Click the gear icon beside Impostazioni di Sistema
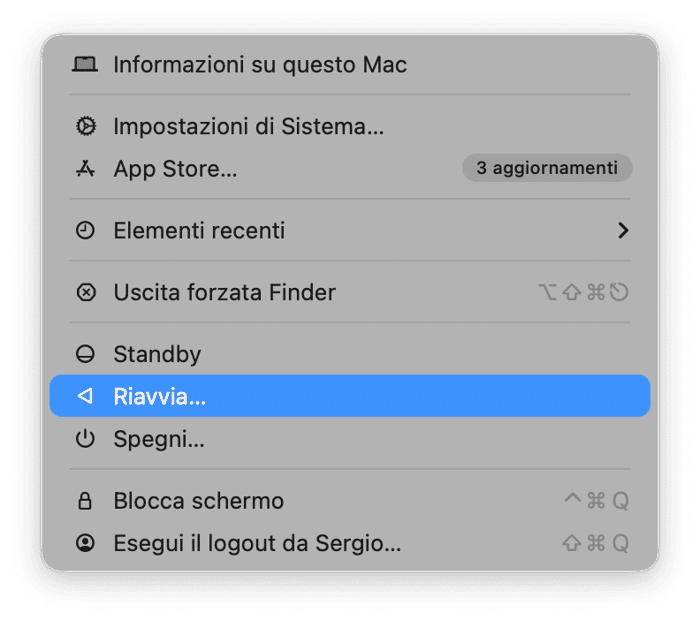Screen dimensions: 700x620 pos(86,126)
